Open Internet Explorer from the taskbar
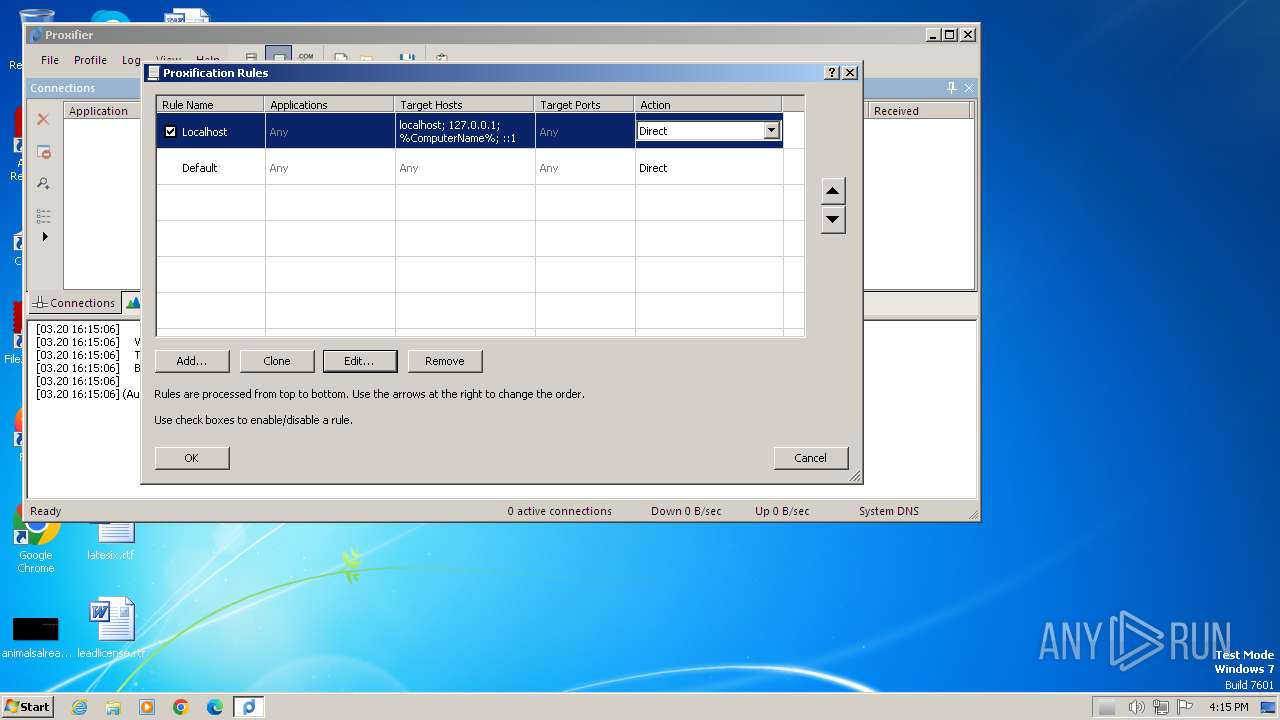The height and width of the screenshot is (720, 1280). click(79, 707)
